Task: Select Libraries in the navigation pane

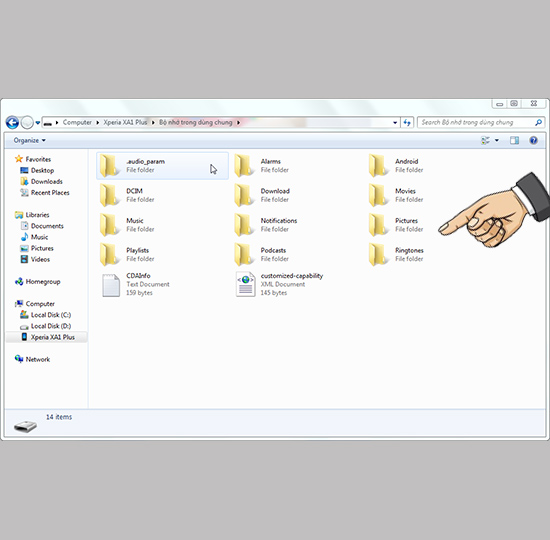Action: pos(37,215)
